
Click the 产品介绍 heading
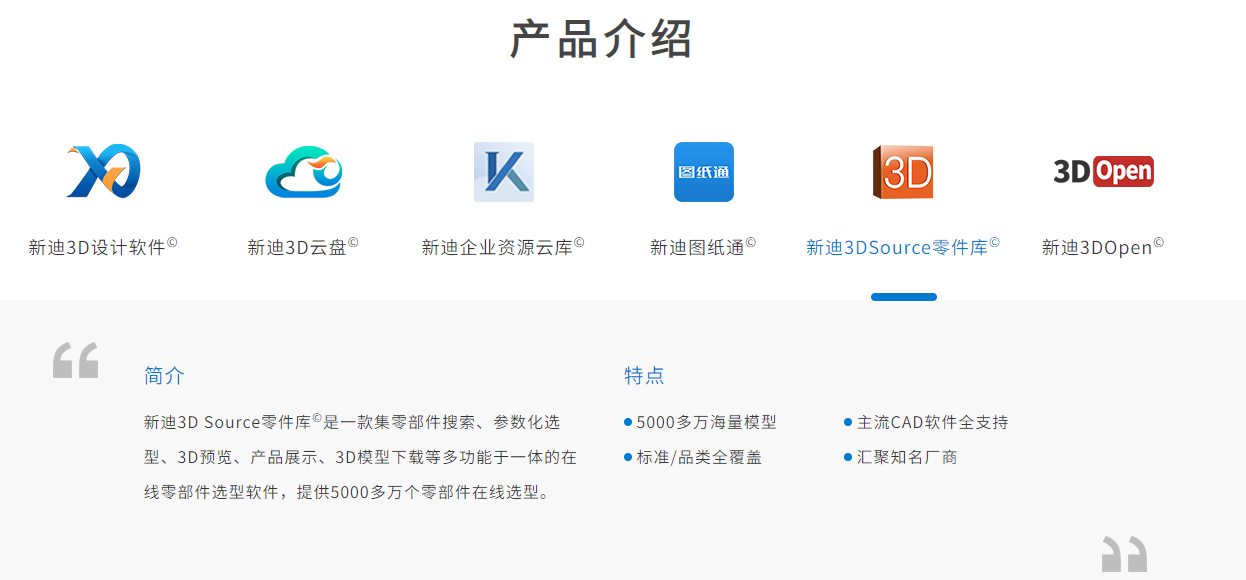click(601, 39)
